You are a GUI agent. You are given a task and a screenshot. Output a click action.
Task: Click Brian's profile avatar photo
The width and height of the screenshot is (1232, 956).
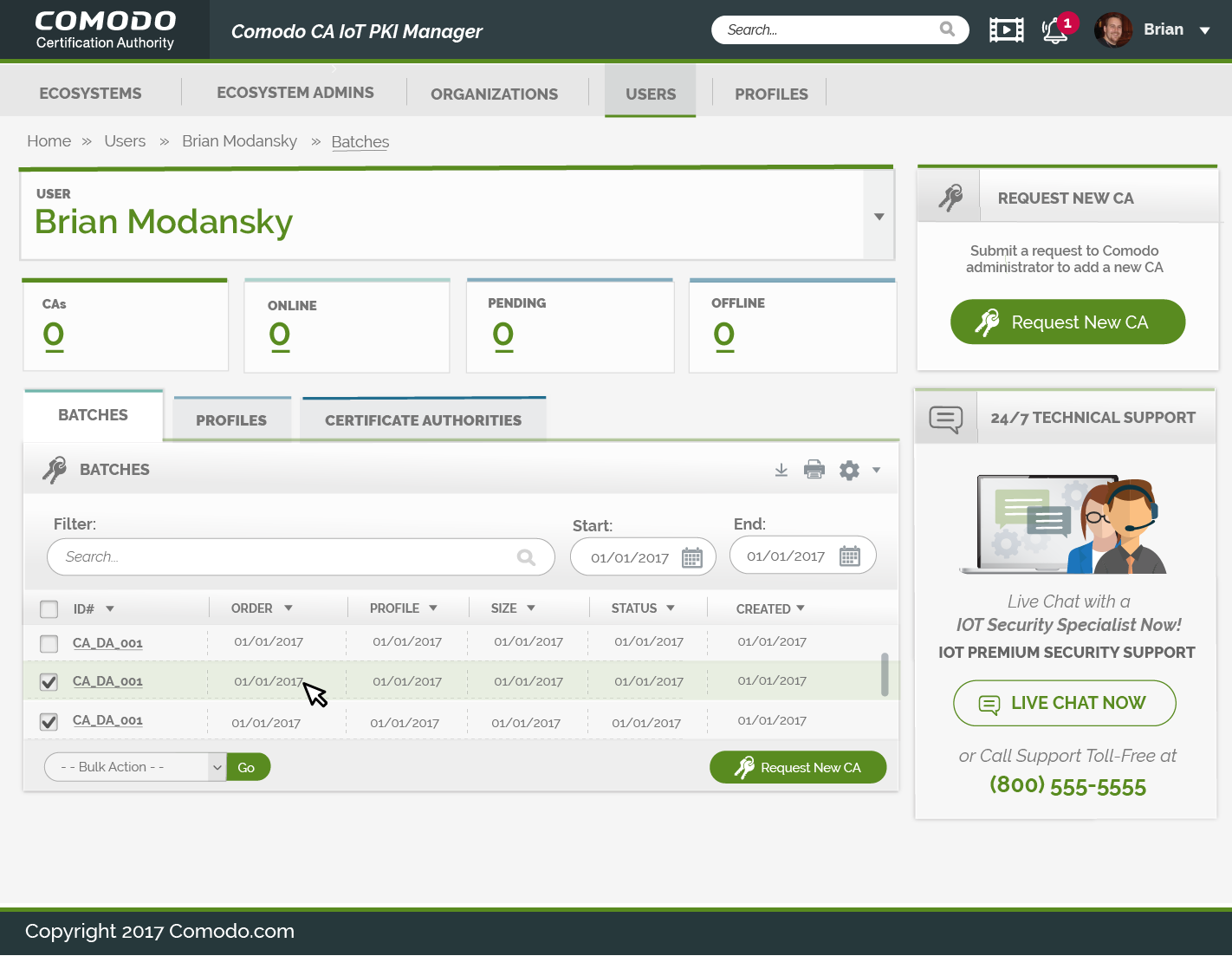(1113, 29)
